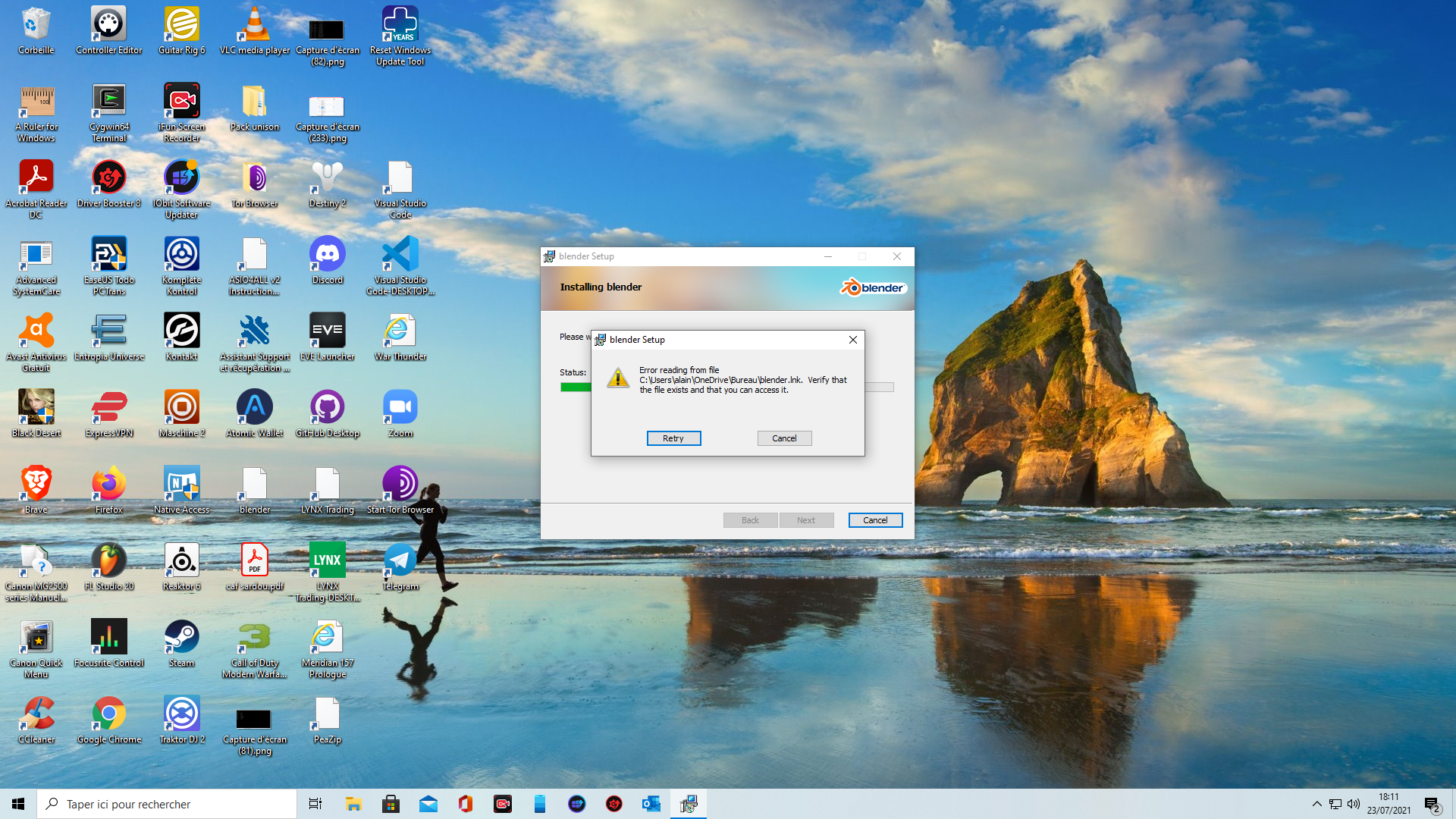The width and height of the screenshot is (1456, 819).
Task: Open the notification center icon
Action: point(1432,804)
